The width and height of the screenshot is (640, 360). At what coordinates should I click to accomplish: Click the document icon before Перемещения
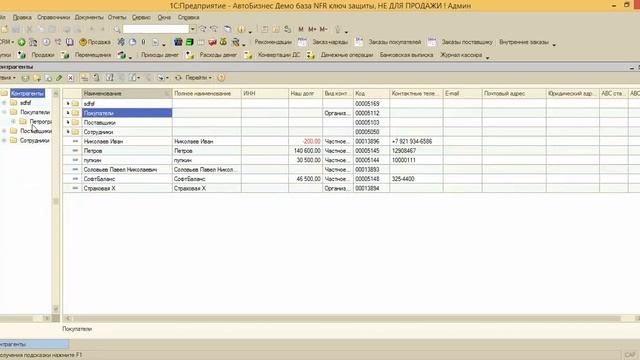[65, 55]
